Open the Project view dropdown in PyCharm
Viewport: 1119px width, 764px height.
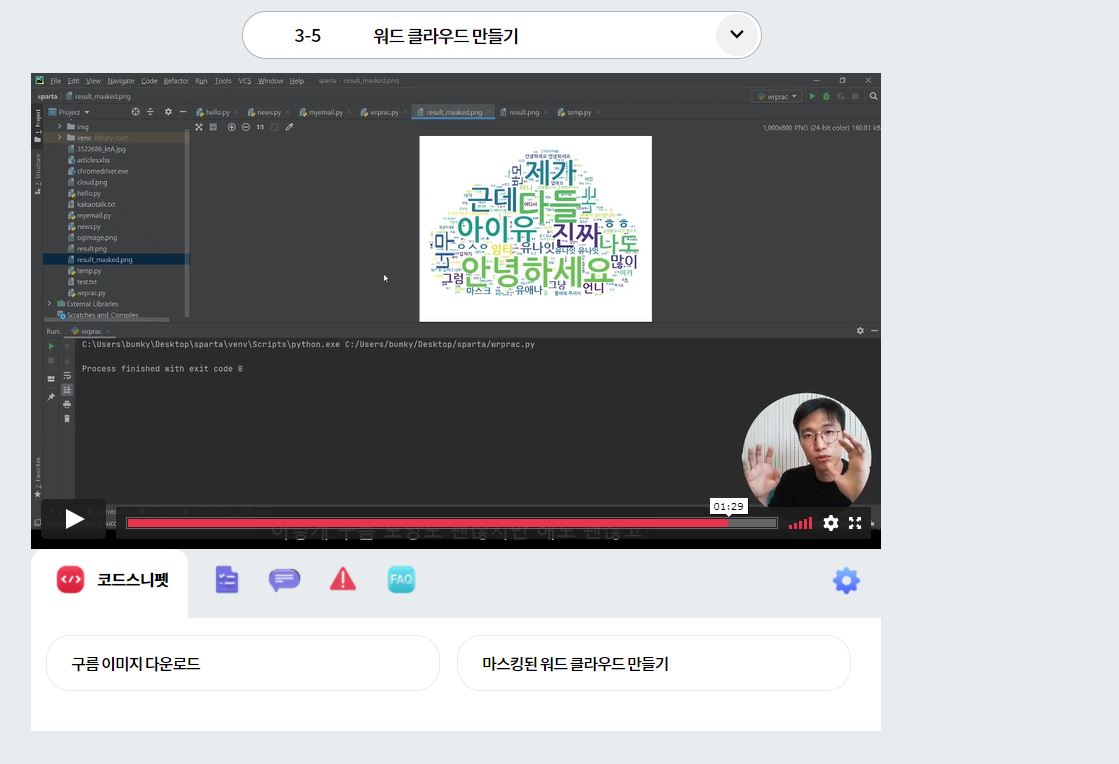tap(69, 112)
